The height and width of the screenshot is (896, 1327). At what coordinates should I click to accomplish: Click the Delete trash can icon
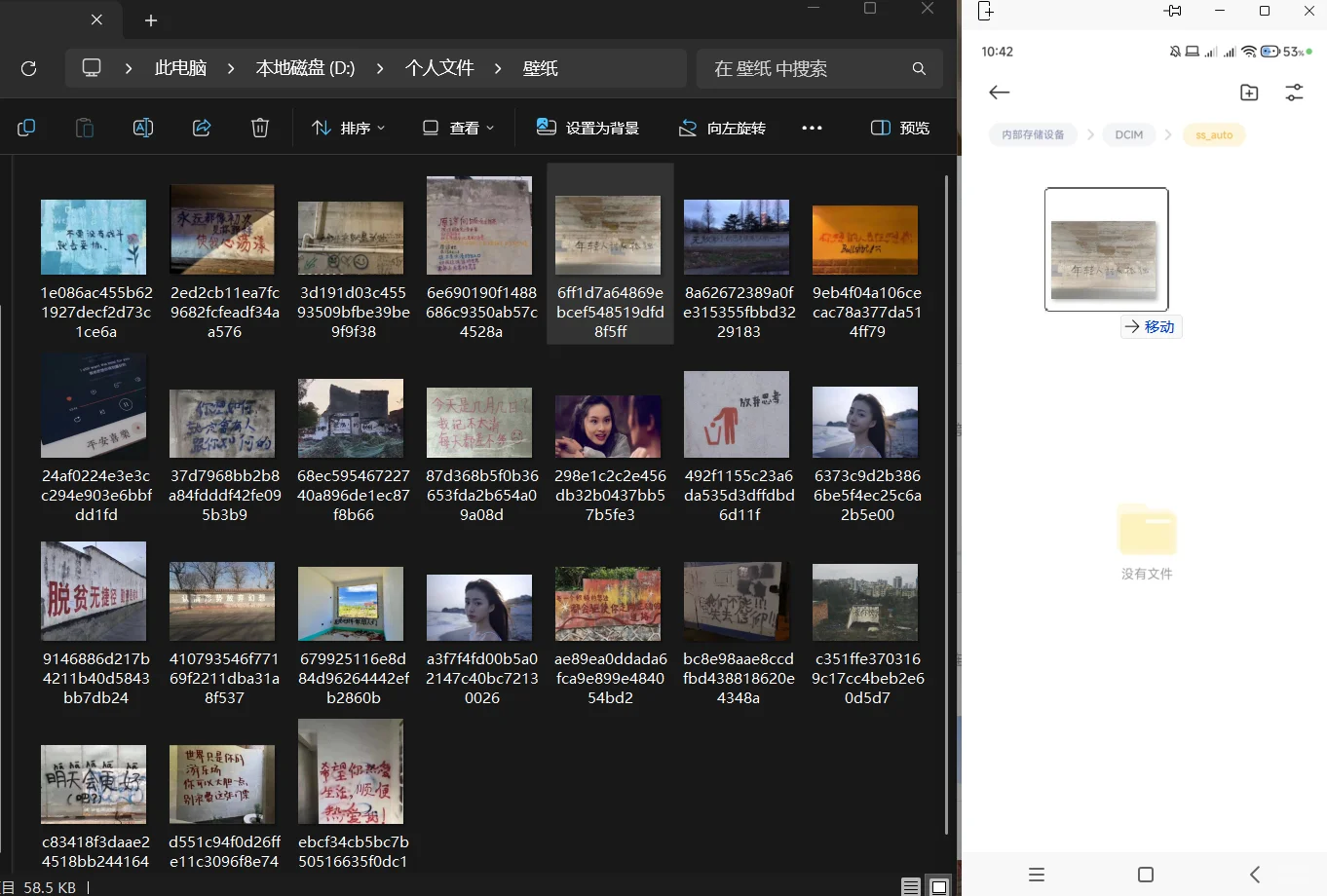[260, 128]
